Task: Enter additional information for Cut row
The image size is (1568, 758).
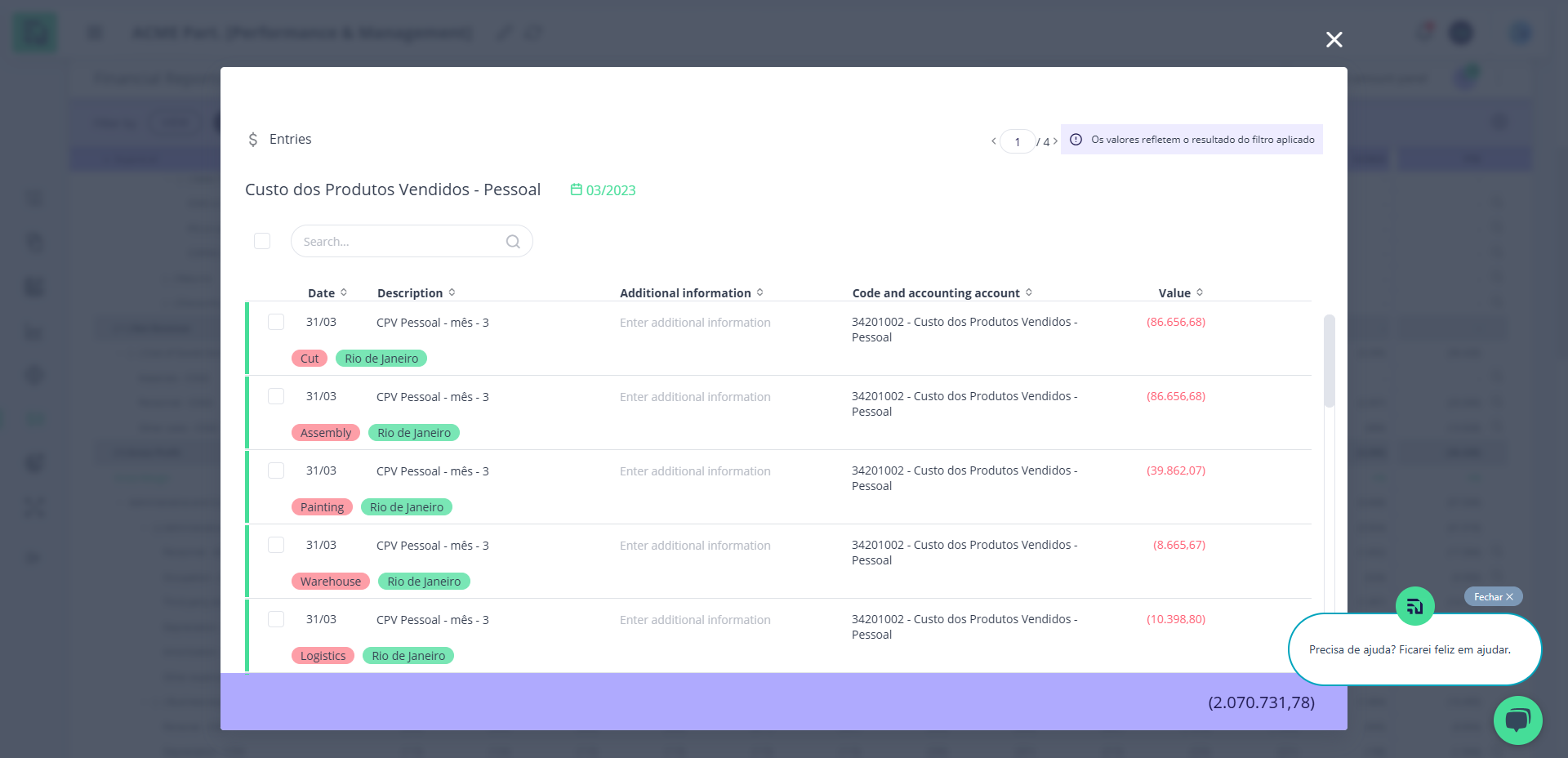Action: pos(695,323)
